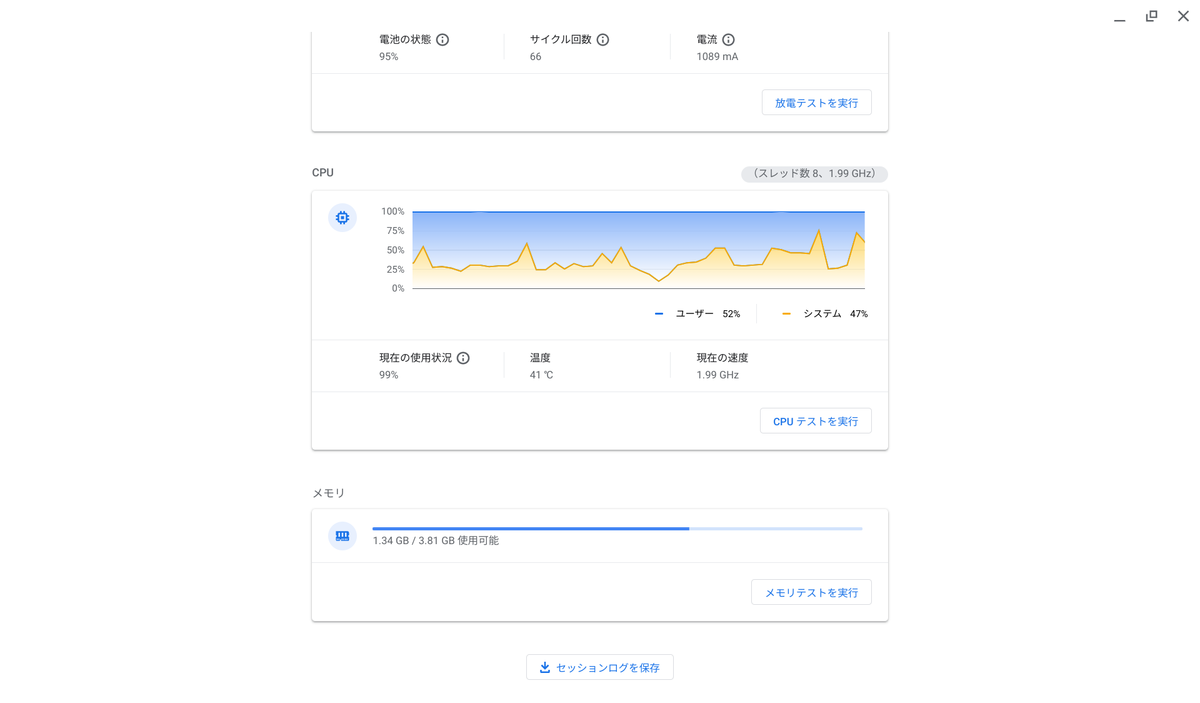This screenshot has height=703, width=1200.
Task: Click the 100% axis label on the CPU chart
Action: coord(393,212)
